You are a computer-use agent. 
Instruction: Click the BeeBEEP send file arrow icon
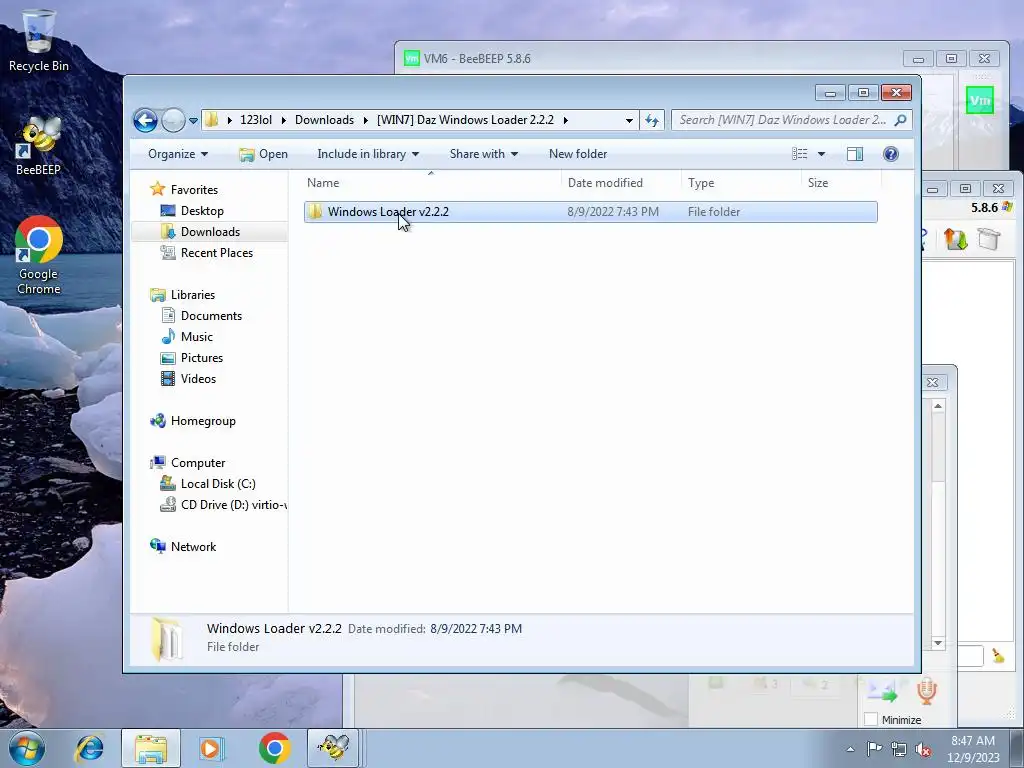[x=882, y=692]
